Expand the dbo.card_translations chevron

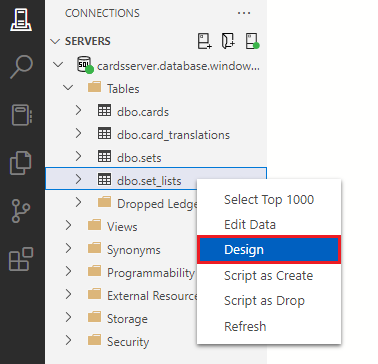click(78, 134)
